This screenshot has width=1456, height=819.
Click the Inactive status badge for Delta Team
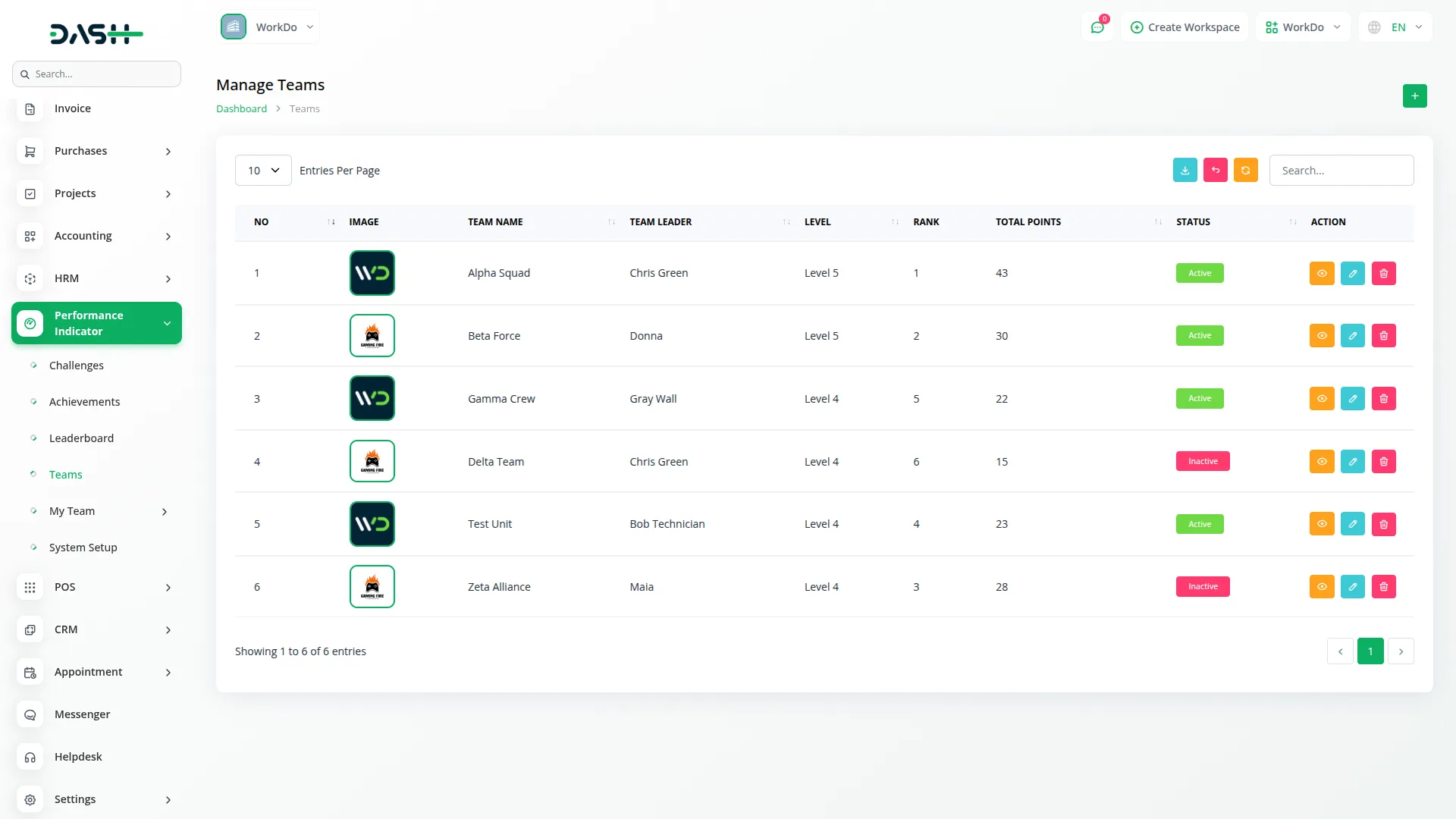point(1202,462)
